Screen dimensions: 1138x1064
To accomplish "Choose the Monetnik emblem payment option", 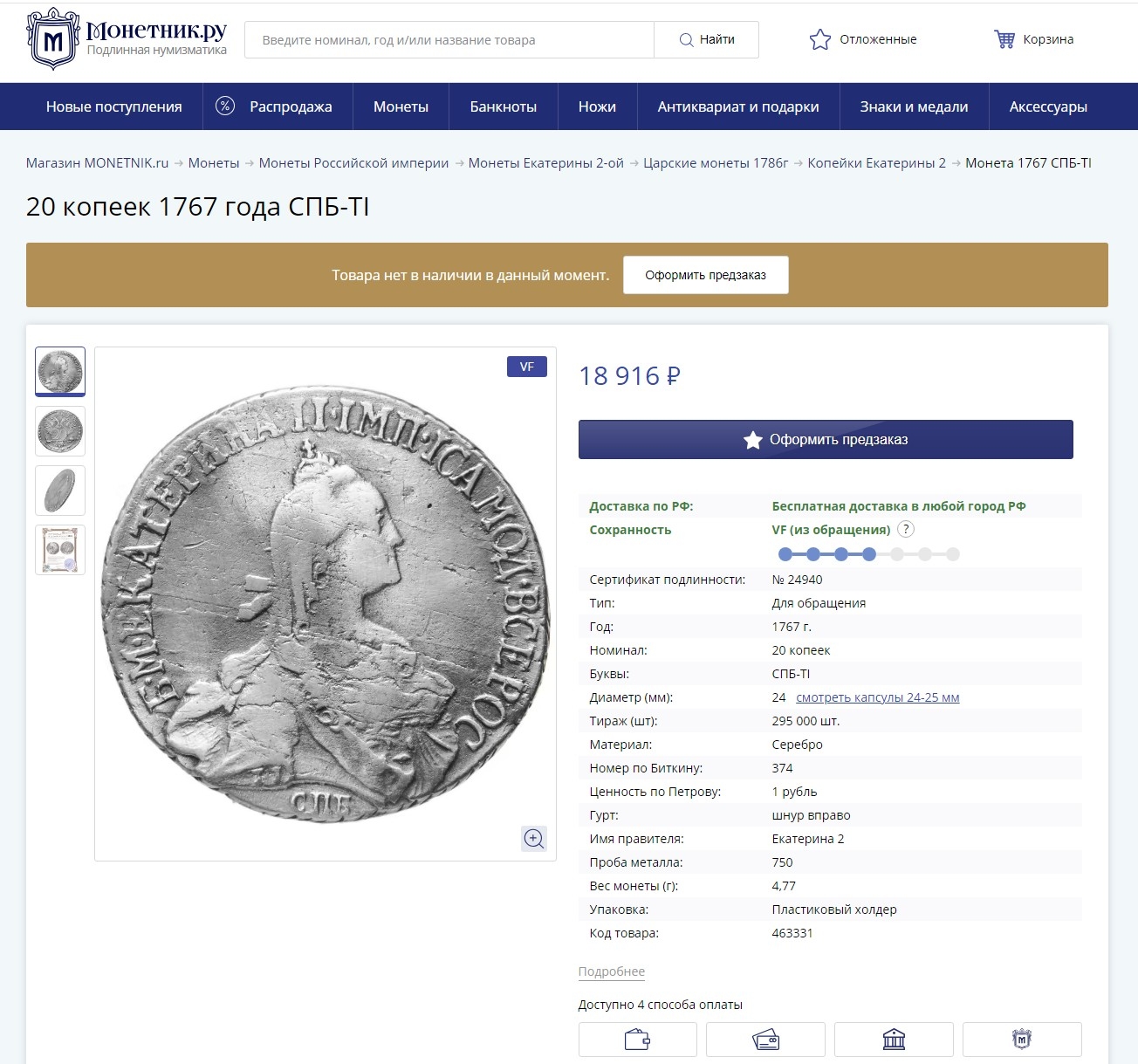I will (1022, 1040).
